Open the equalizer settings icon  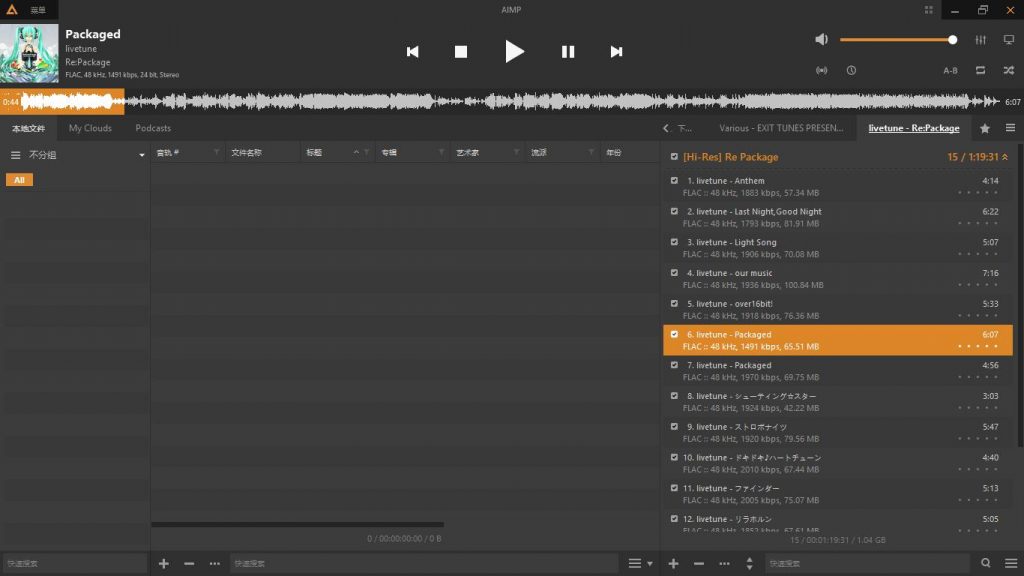click(x=981, y=40)
